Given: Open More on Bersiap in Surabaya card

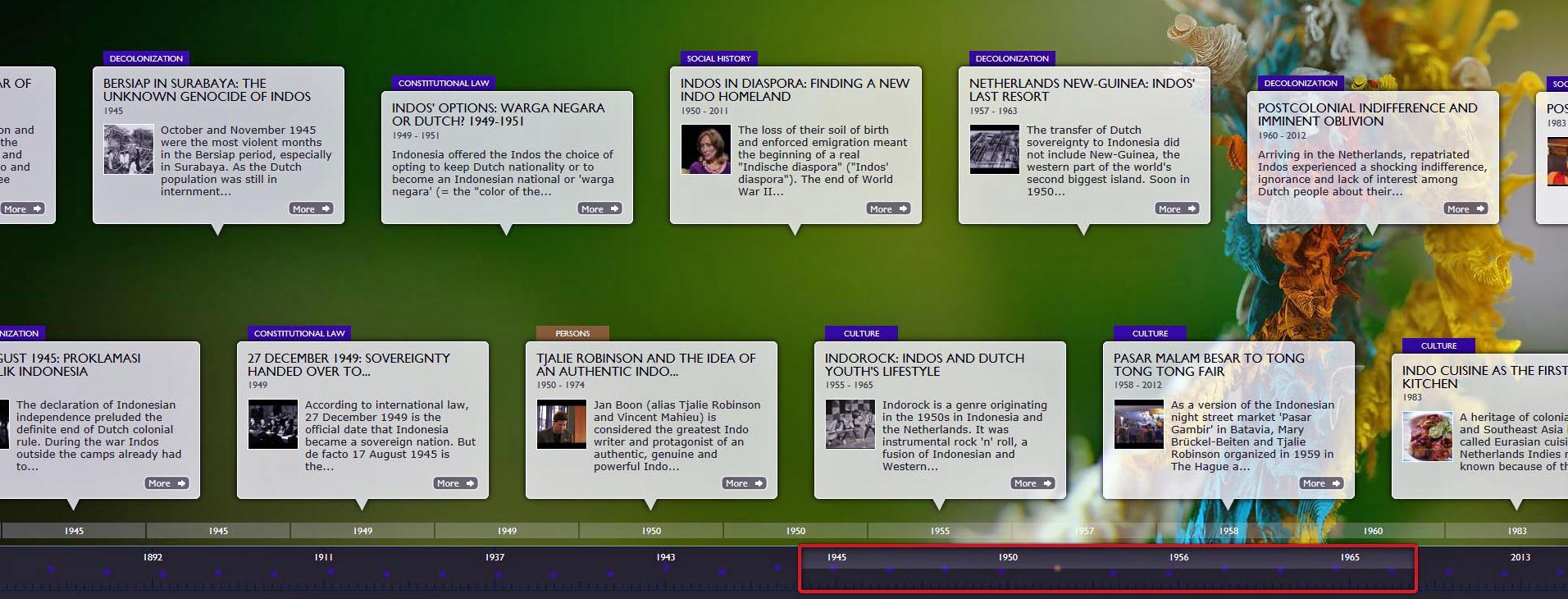Looking at the screenshot, I should pos(311,209).
